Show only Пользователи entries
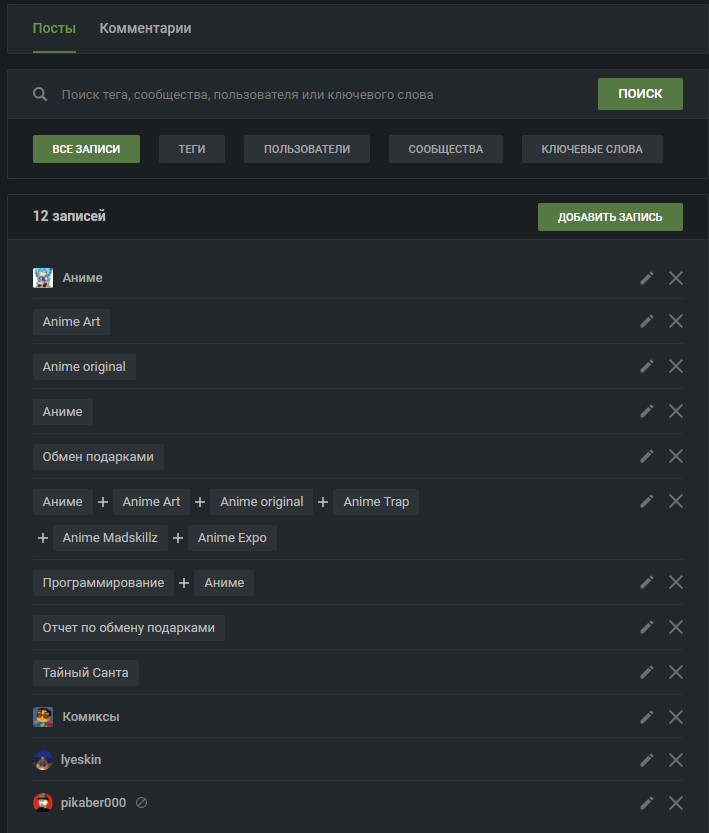 (x=307, y=149)
